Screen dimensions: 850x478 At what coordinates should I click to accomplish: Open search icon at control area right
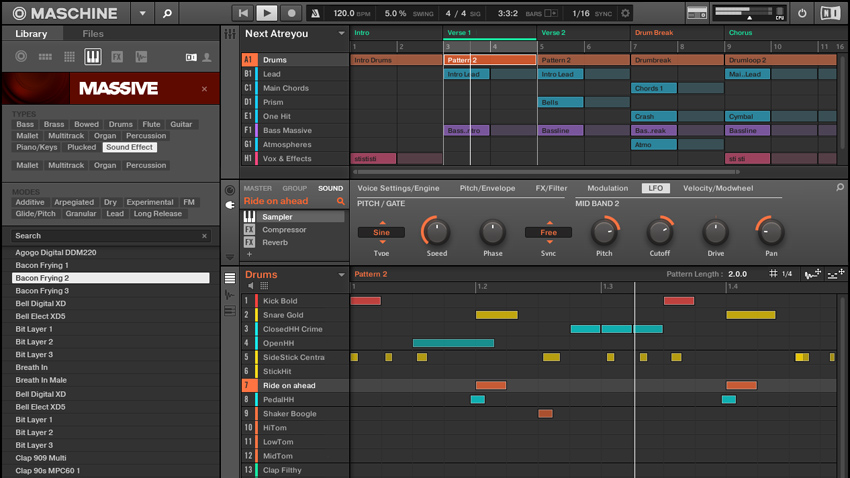[840, 188]
